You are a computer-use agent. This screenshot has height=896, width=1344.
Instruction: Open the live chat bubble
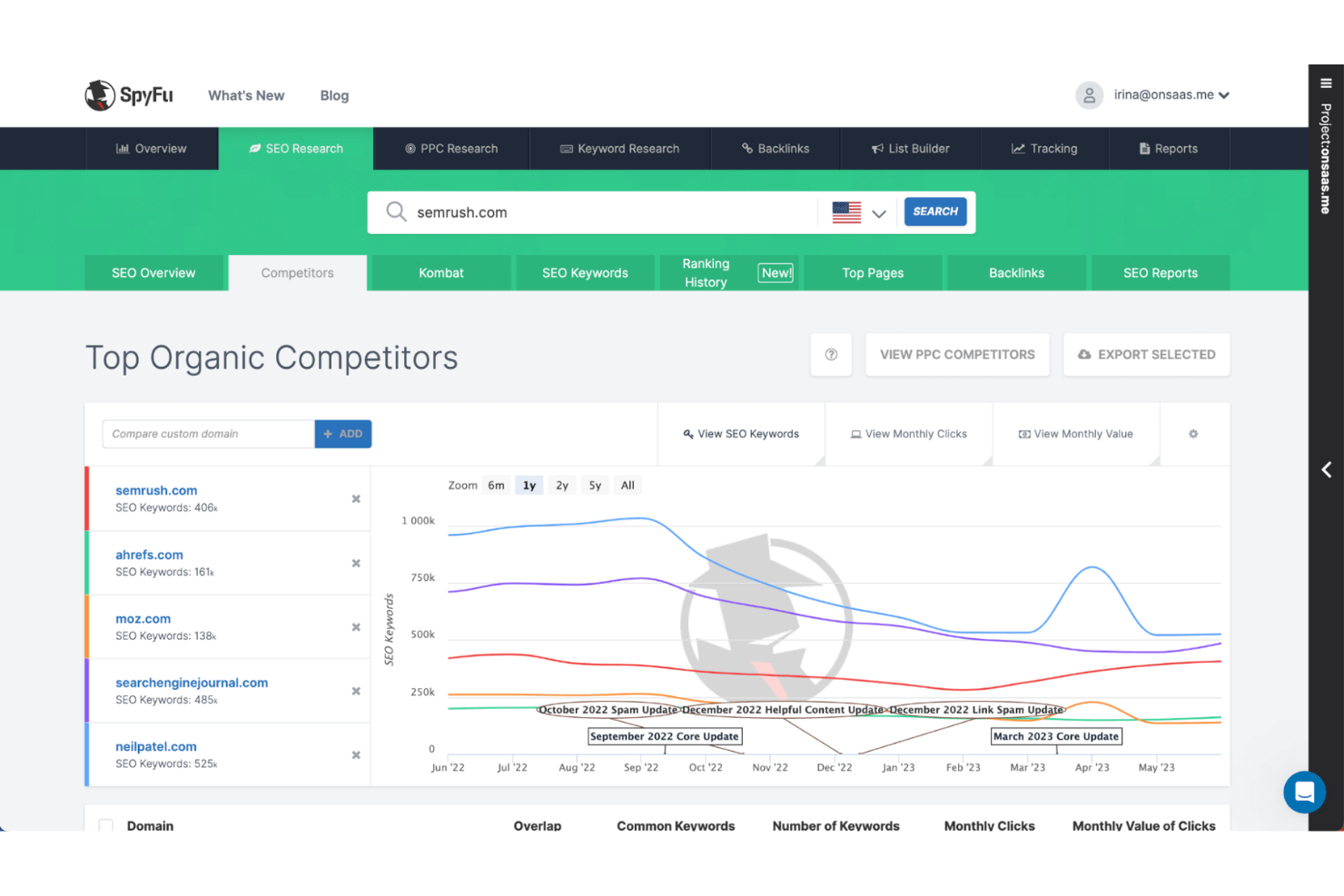pyautogui.click(x=1304, y=792)
